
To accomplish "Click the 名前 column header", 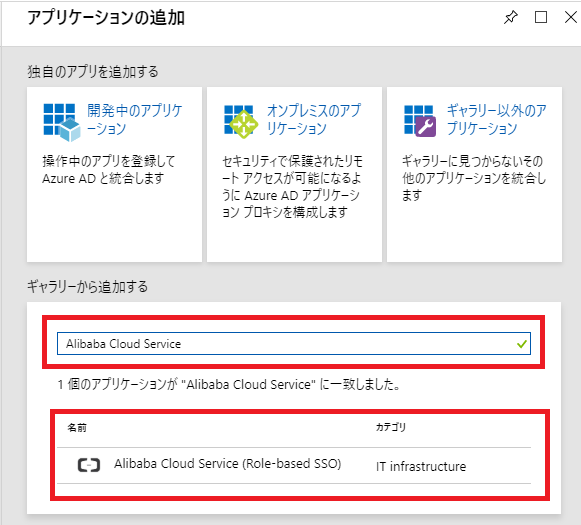I will coord(77,428).
